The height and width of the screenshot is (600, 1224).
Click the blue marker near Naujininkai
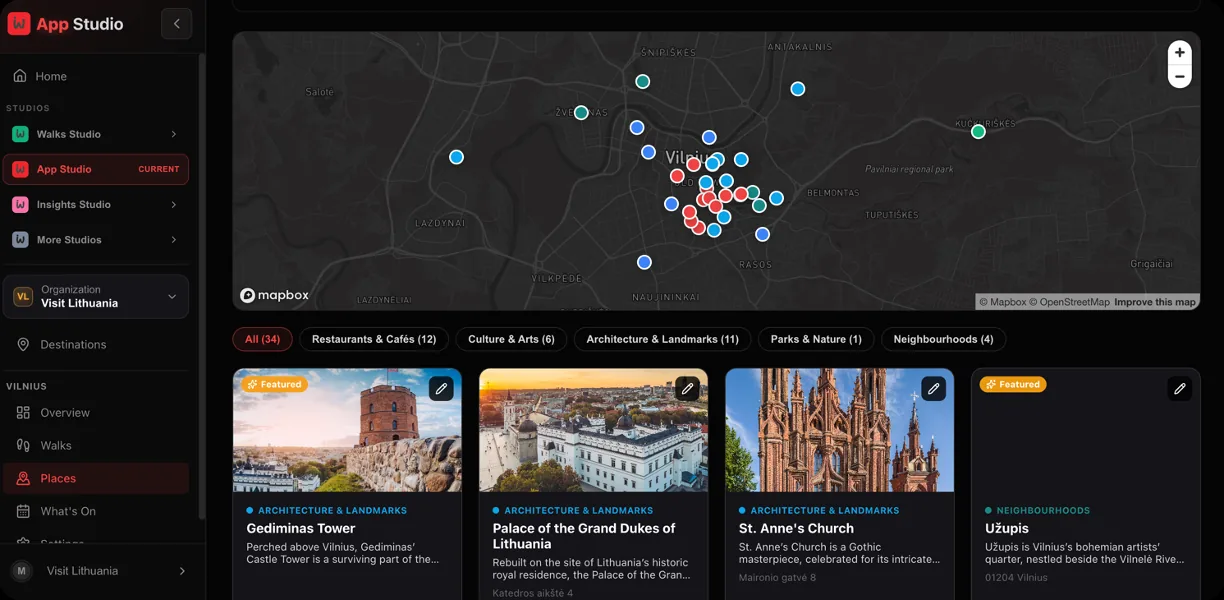tap(644, 262)
